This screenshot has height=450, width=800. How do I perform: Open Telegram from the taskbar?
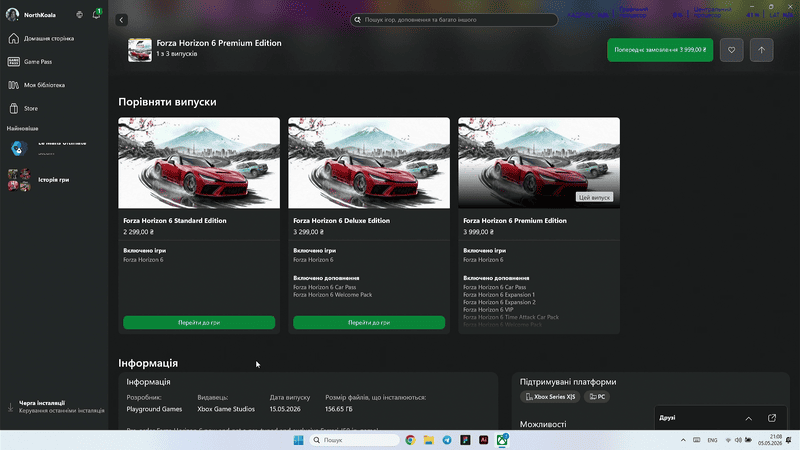click(447, 440)
